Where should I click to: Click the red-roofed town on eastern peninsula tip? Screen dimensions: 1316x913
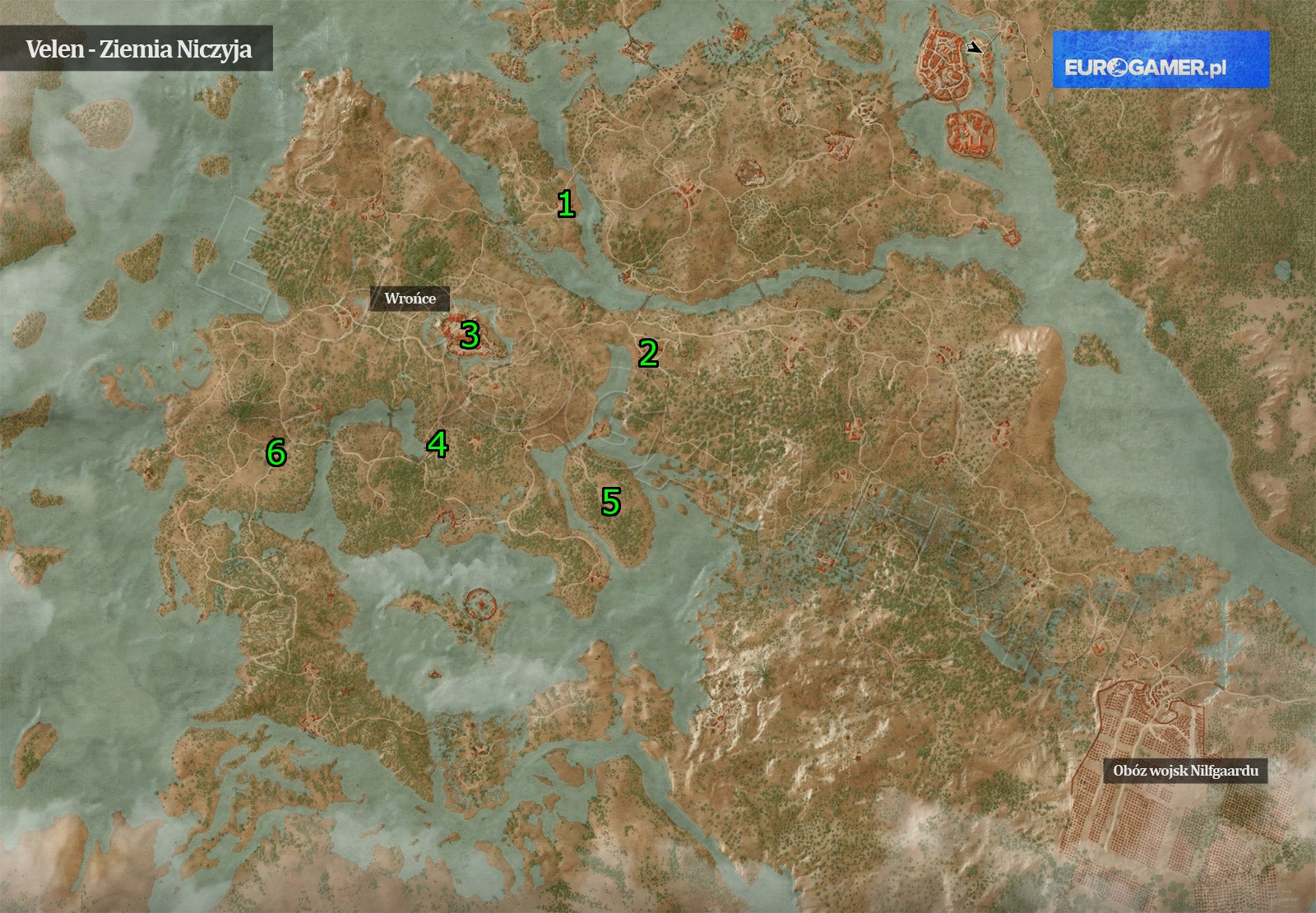pos(1011,236)
